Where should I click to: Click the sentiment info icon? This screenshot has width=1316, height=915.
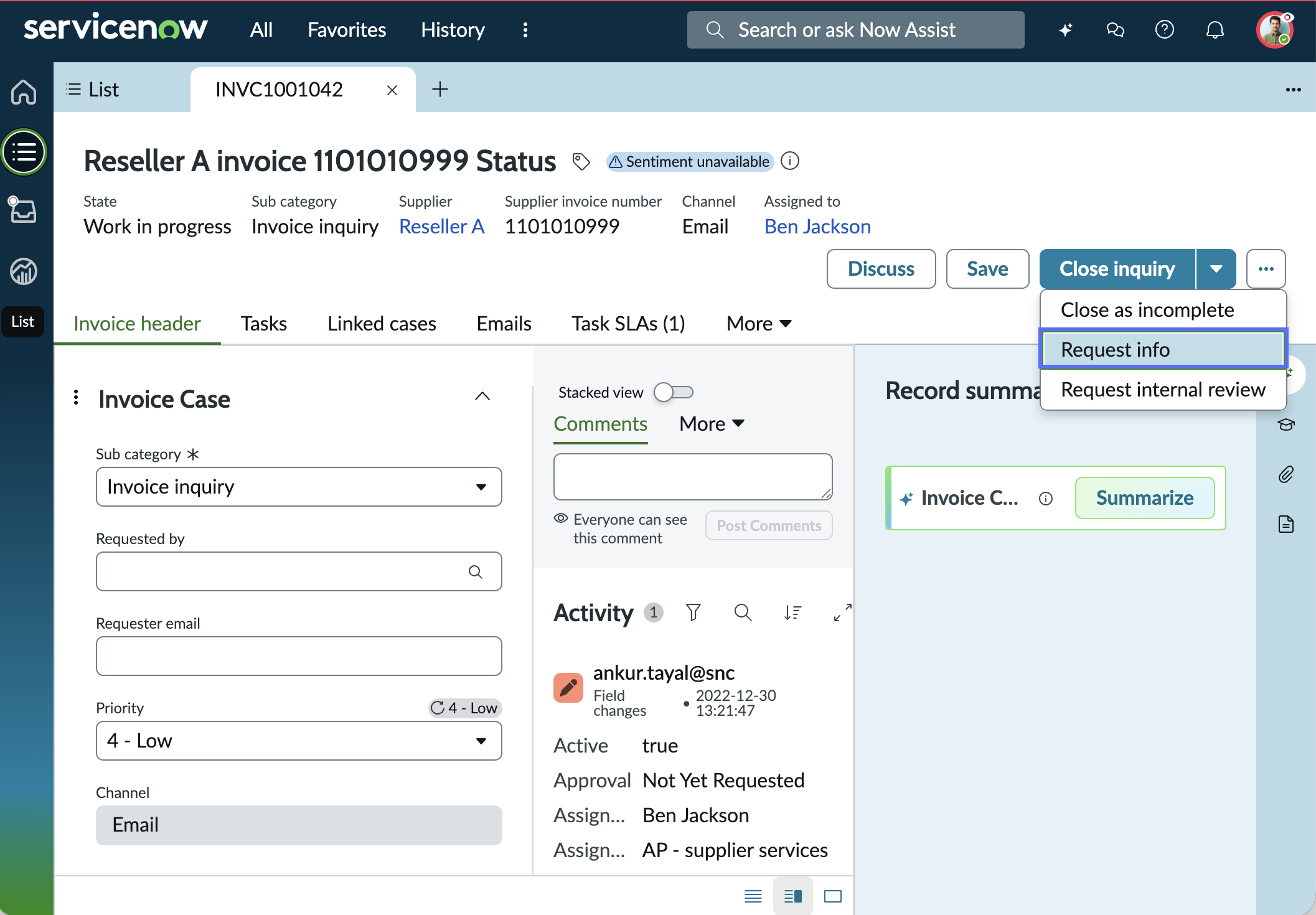point(790,161)
